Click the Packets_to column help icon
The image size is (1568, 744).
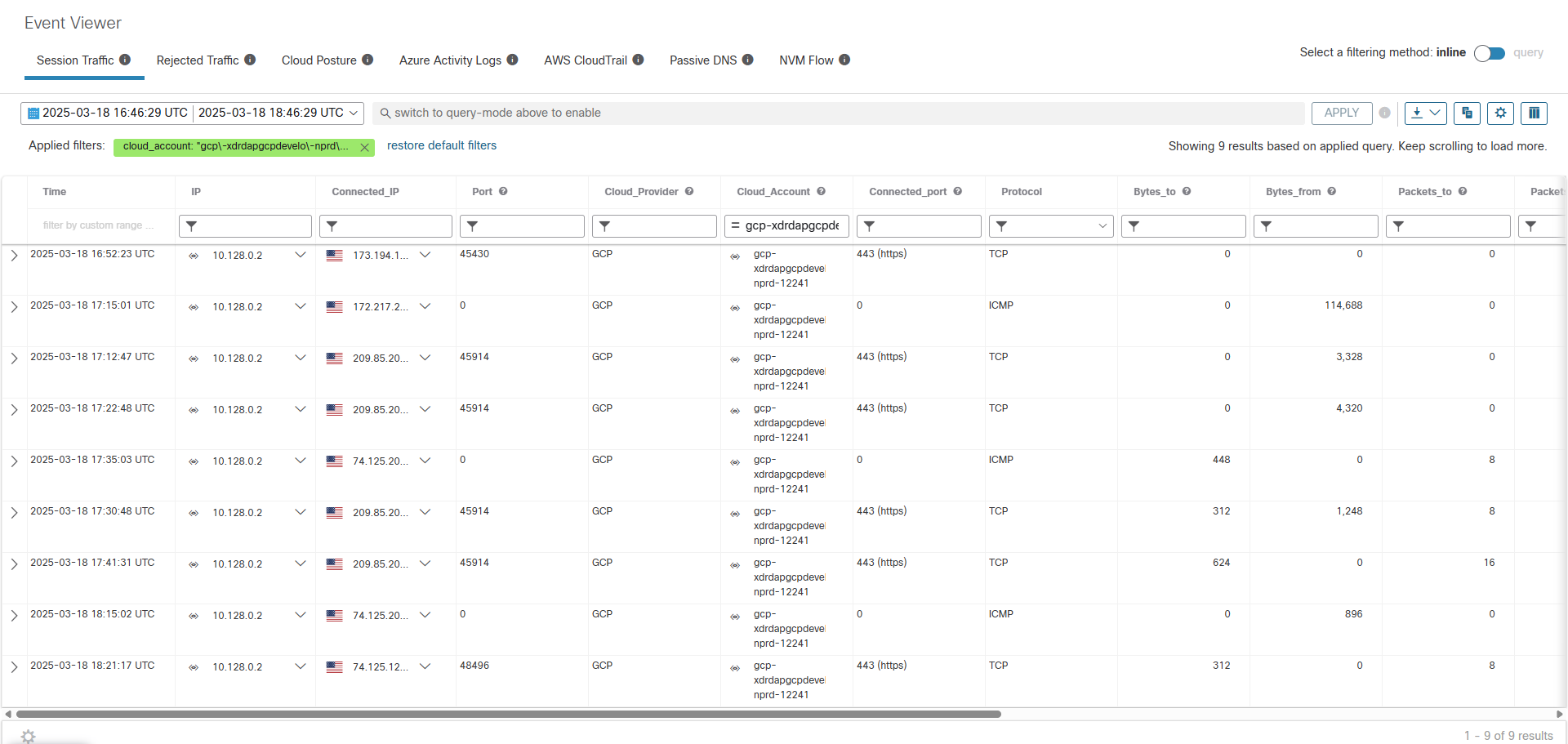click(x=1463, y=191)
